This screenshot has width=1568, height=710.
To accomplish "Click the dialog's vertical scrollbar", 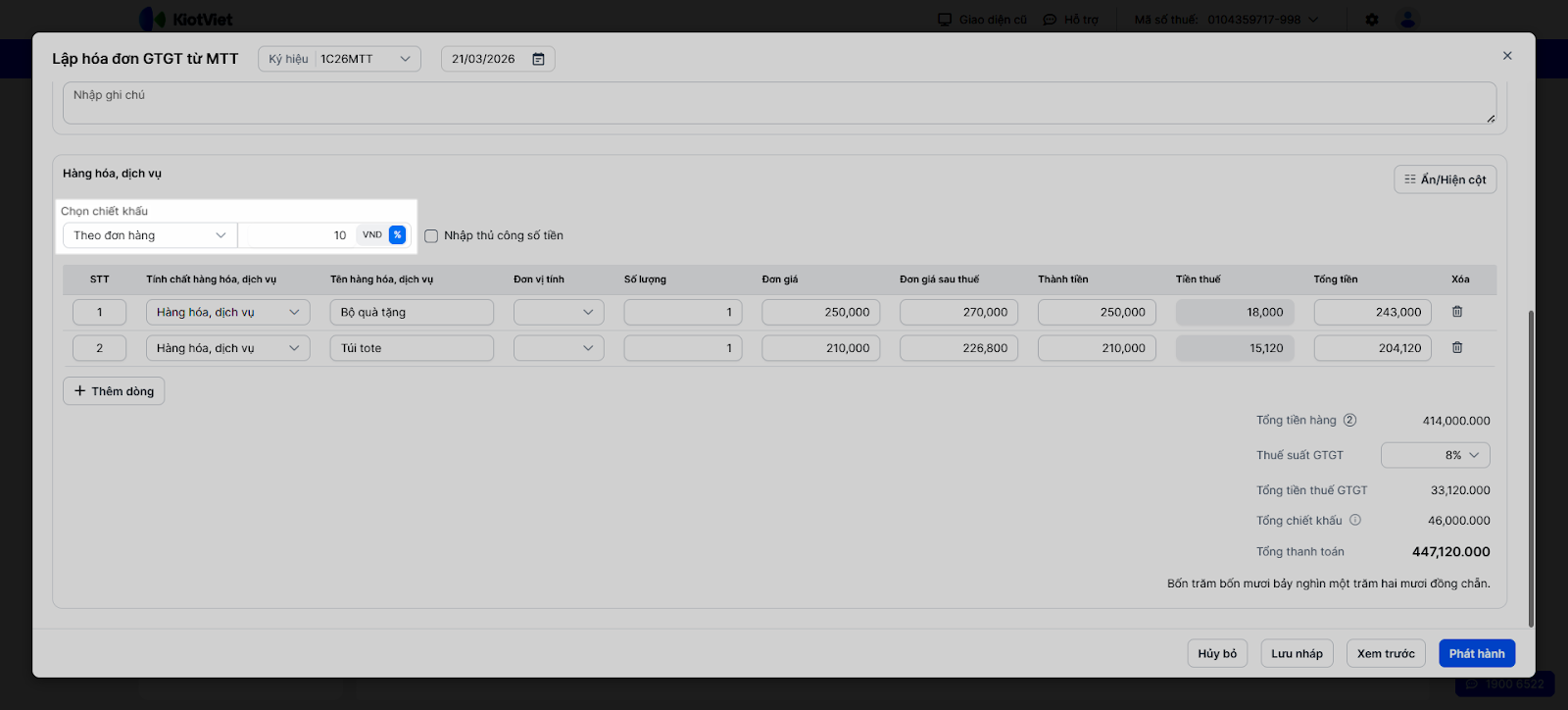I will [x=1531, y=469].
